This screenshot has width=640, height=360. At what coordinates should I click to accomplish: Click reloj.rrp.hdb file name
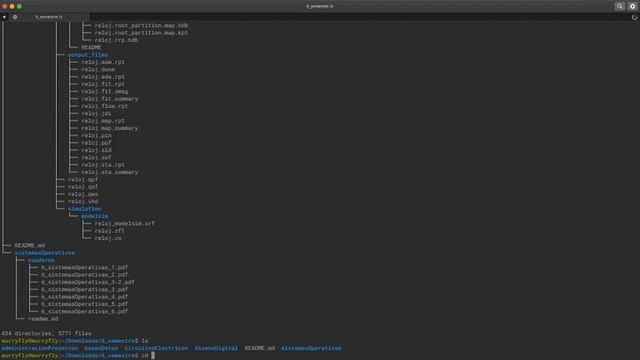coord(116,40)
